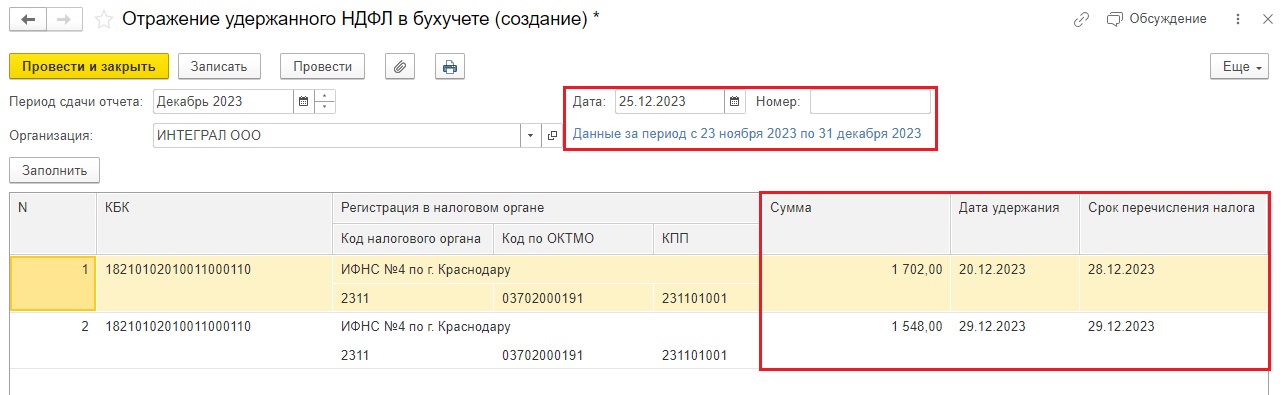Click the Номер input field
The height and width of the screenshot is (395, 1283).
(870, 101)
